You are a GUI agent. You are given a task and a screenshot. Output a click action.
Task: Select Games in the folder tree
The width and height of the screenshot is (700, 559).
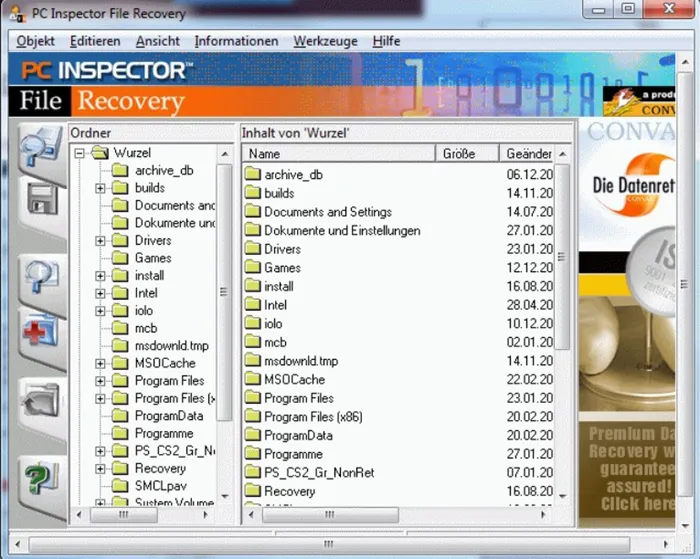153,258
